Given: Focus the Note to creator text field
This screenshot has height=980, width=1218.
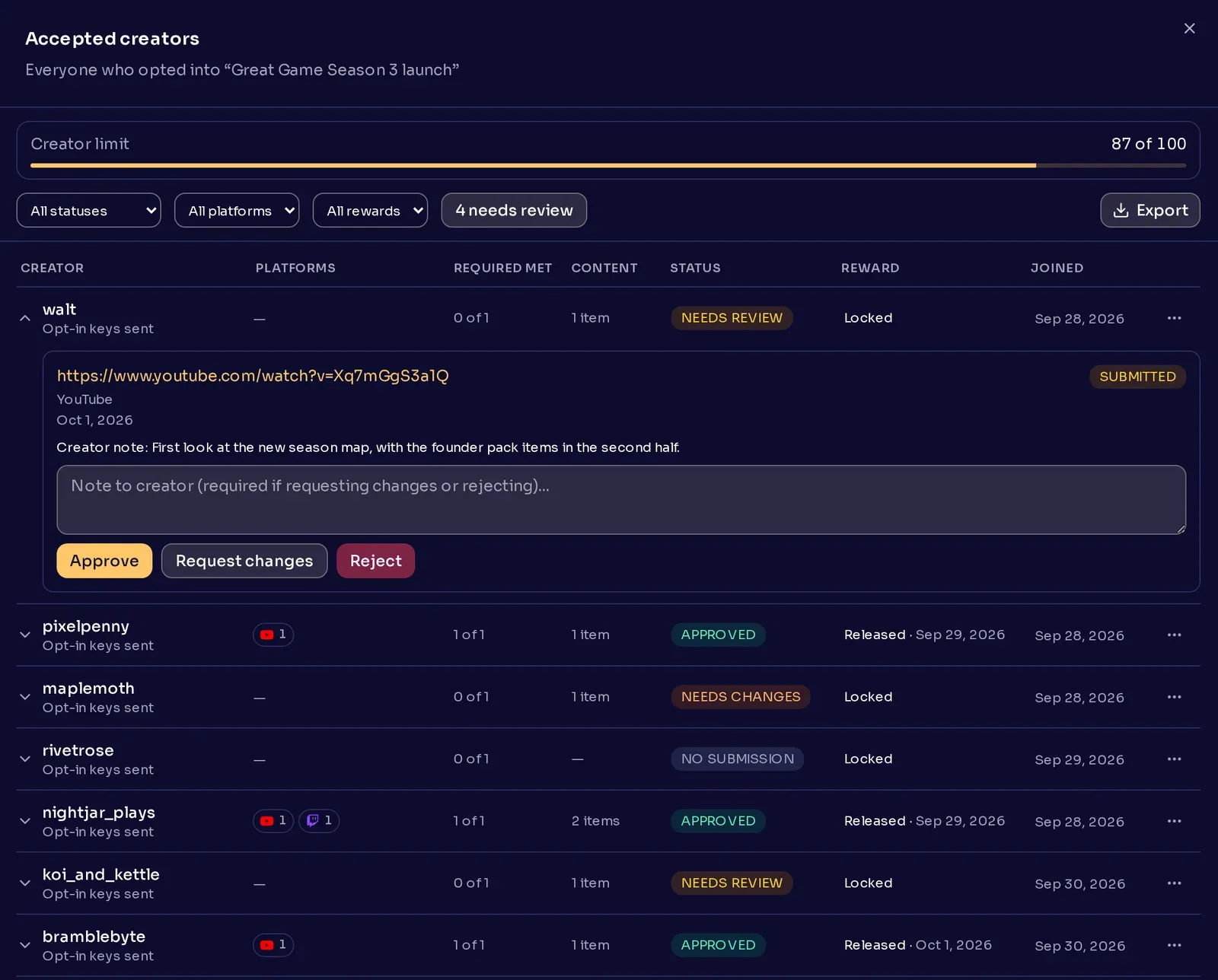Looking at the screenshot, I should (621, 500).
